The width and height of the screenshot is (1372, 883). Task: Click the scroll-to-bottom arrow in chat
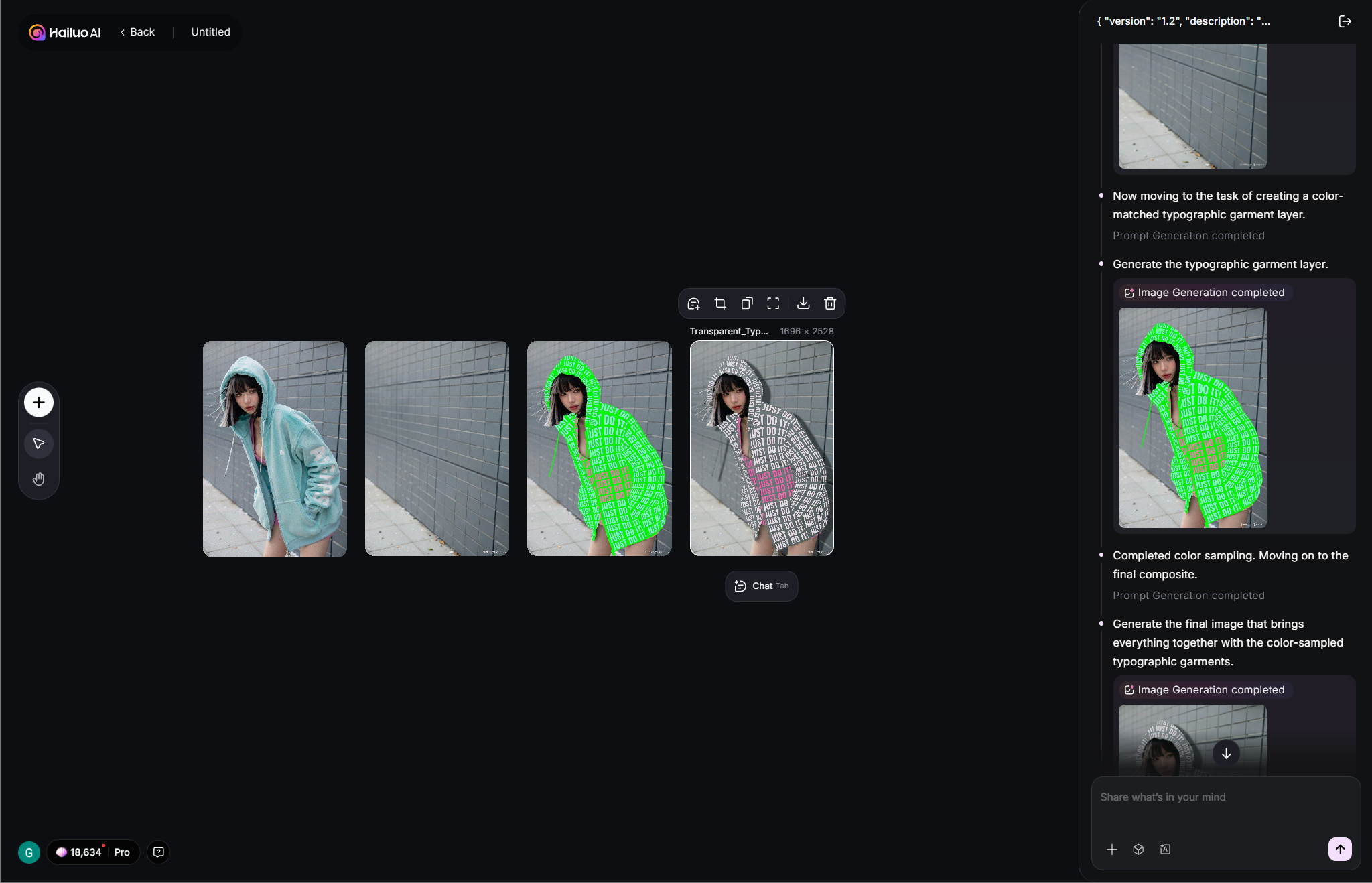1226,753
